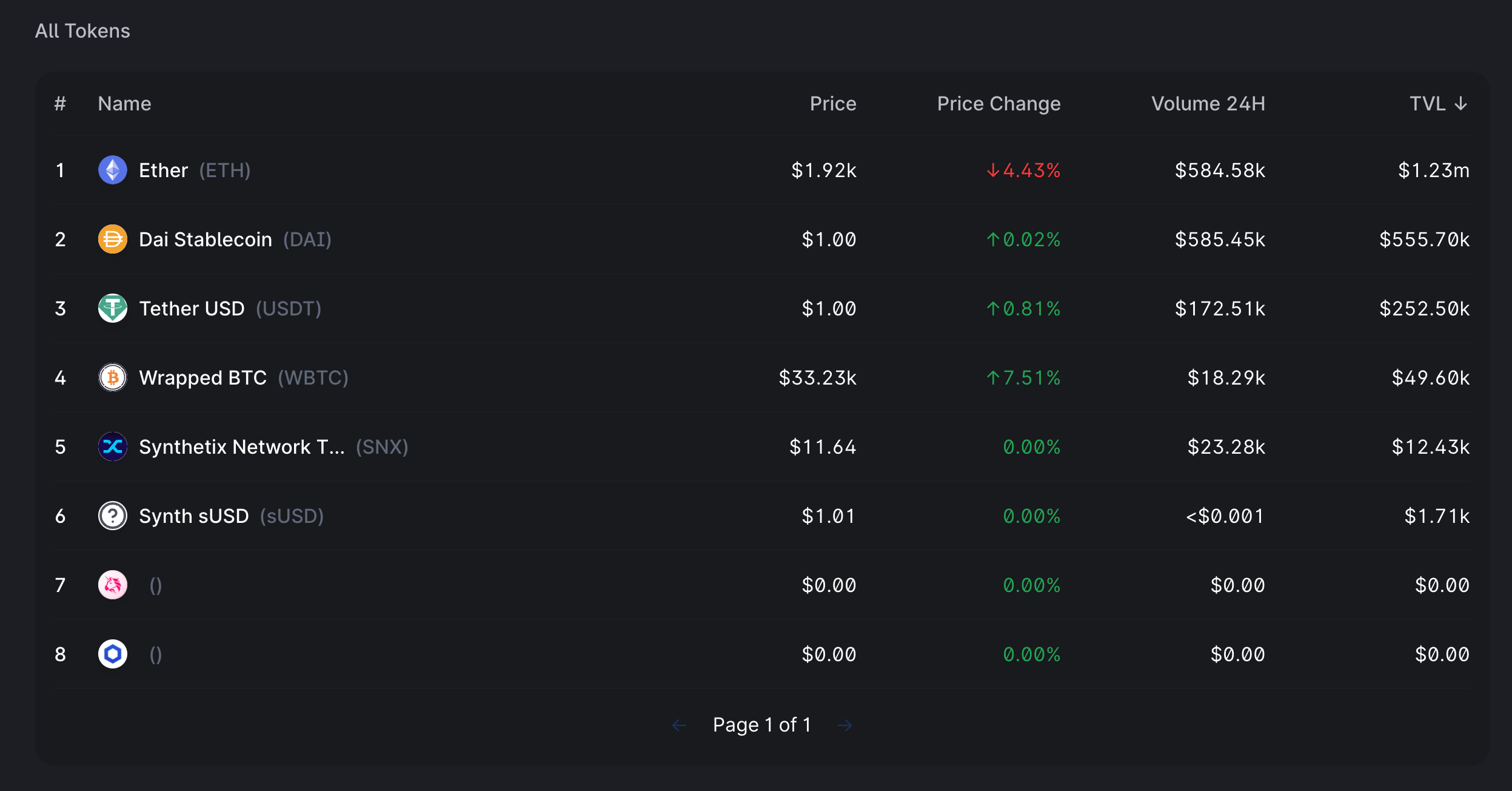The height and width of the screenshot is (791, 1512).
Task: Sort tokens by Name column header
Action: (124, 104)
